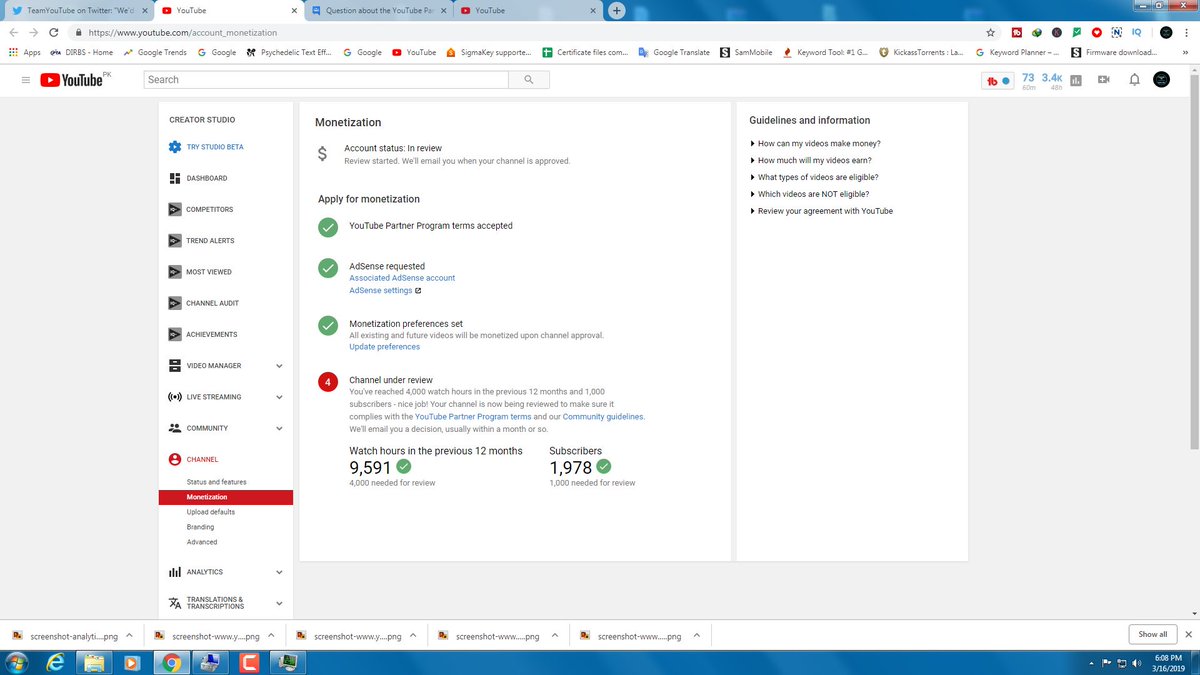The height and width of the screenshot is (675, 1200).
Task: Click the Try Studio Beta gear icon
Action: click(x=175, y=147)
